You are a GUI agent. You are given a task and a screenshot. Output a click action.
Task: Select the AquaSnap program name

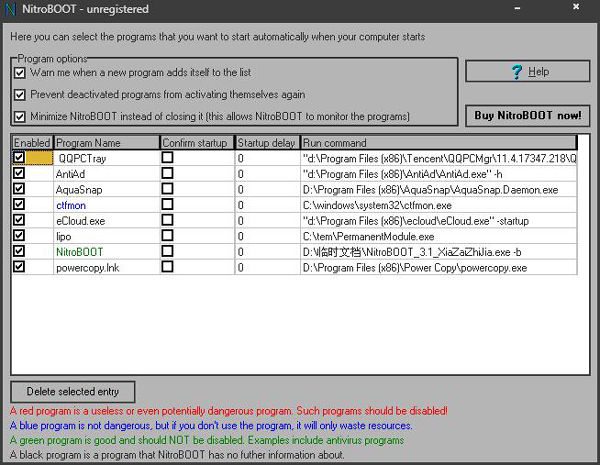point(79,190)
